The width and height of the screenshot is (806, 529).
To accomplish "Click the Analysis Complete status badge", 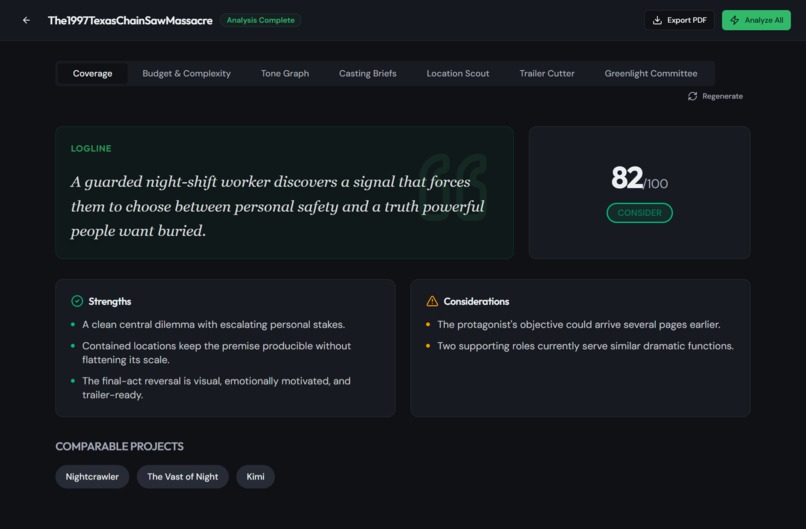I will pos(261,20).
